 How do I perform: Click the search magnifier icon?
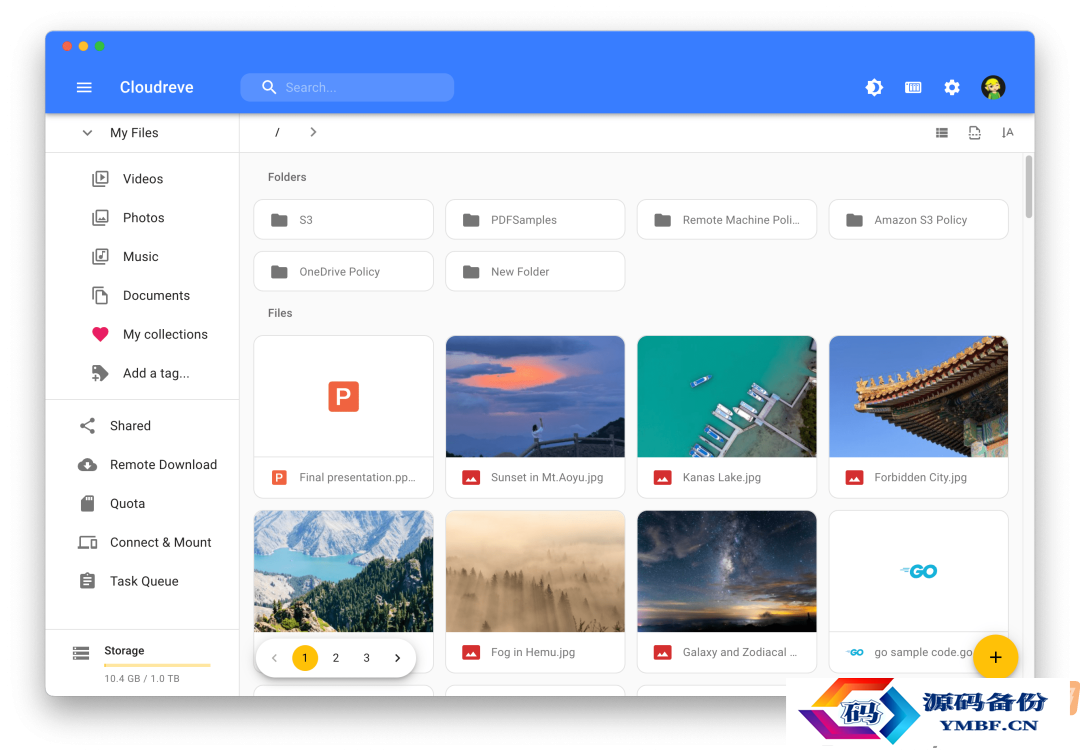[269, 87]
